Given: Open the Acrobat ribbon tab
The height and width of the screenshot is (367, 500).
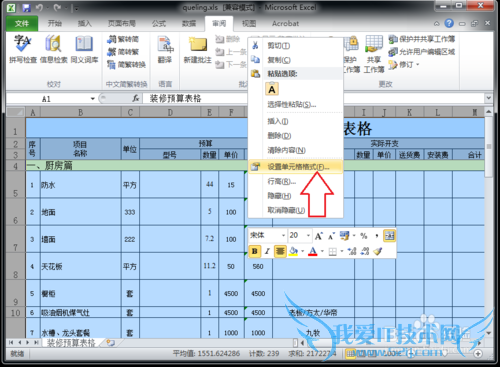Looking at the screenshot, I should coord(285,23).
